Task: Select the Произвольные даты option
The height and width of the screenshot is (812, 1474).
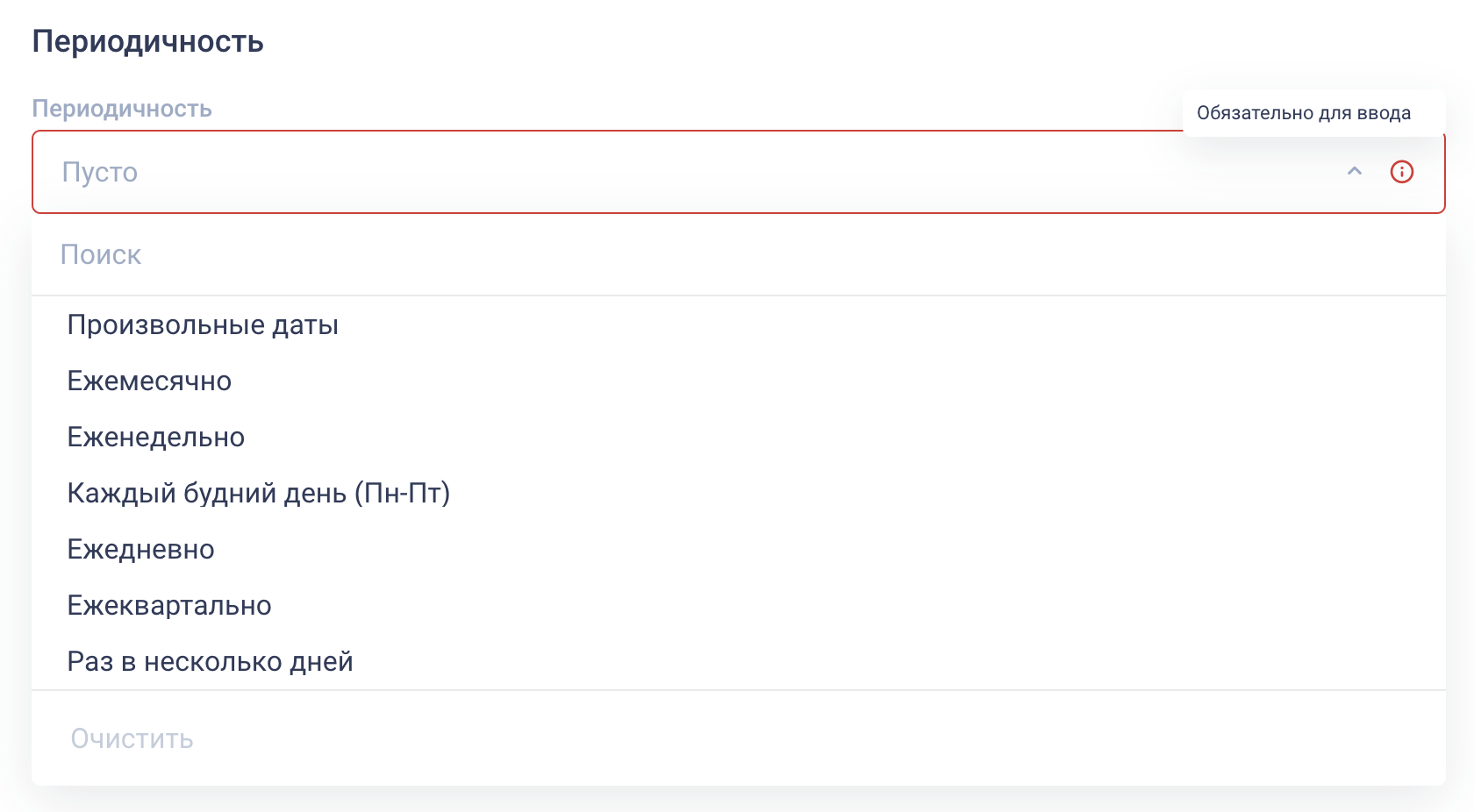Action: pos(203,325)
